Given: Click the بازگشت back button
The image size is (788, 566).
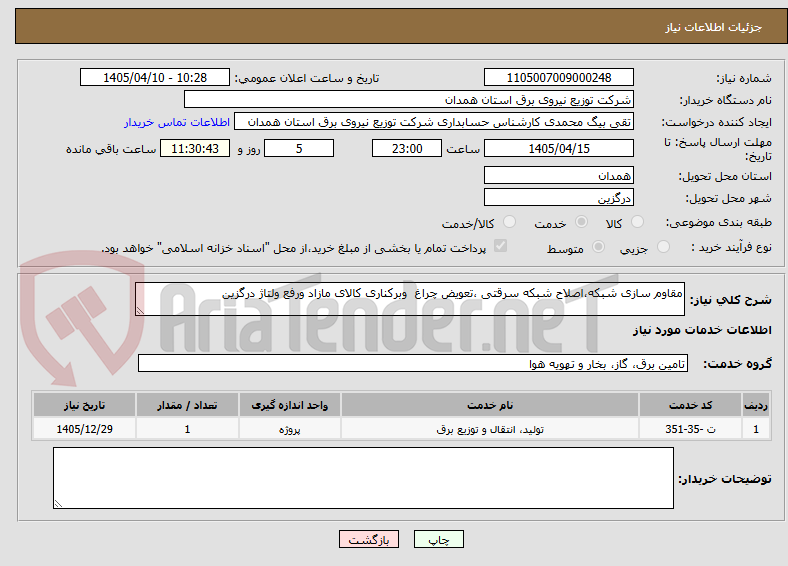Looking at the screenshot, I should tap(369, 539).
